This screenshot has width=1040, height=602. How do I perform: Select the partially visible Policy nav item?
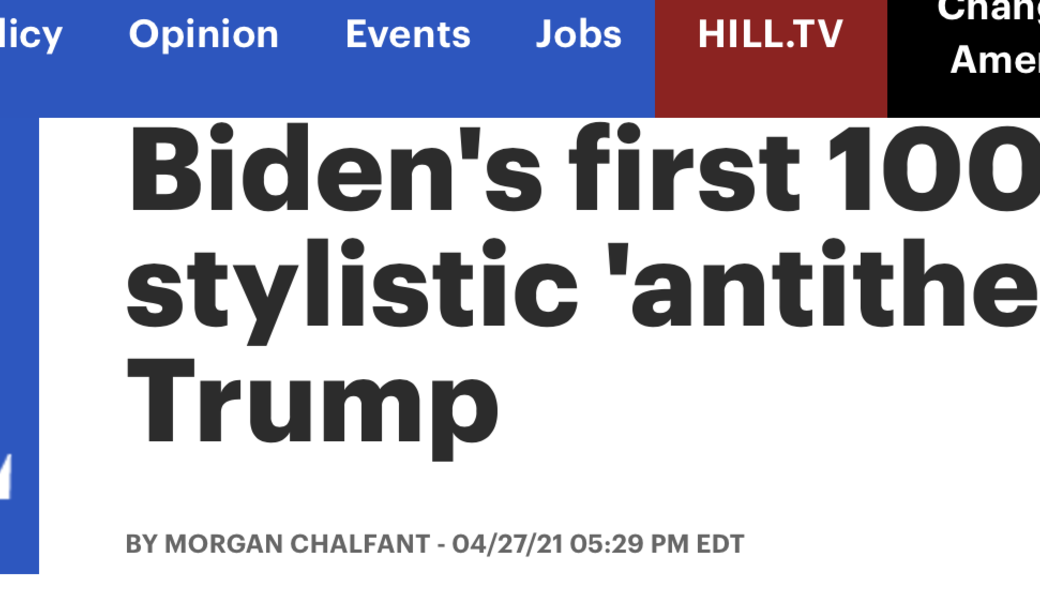[x=30, y=35]
